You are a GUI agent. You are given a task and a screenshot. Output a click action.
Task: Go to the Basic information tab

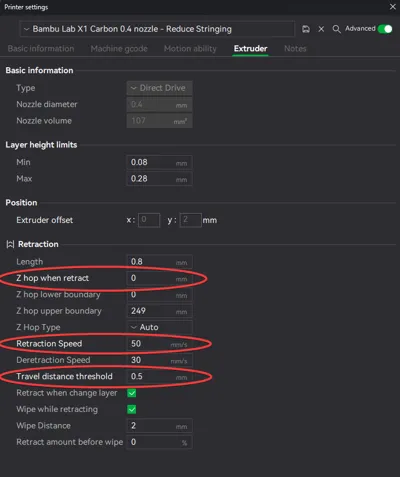41,49
